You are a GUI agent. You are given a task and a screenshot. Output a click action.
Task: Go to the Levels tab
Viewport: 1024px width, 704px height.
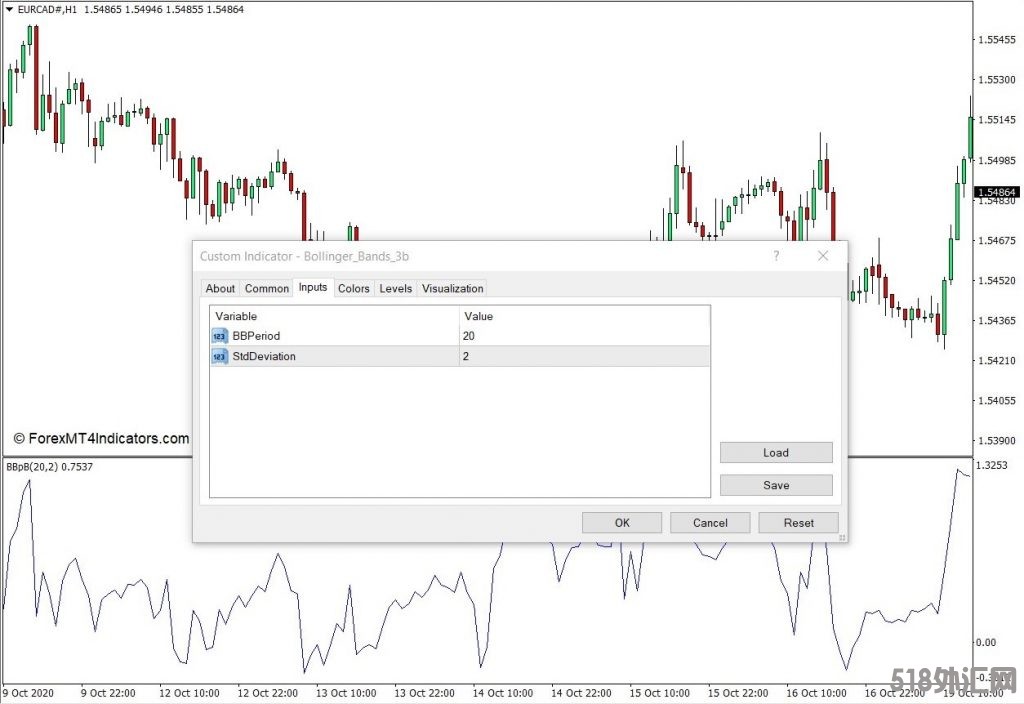coord(396,288)
